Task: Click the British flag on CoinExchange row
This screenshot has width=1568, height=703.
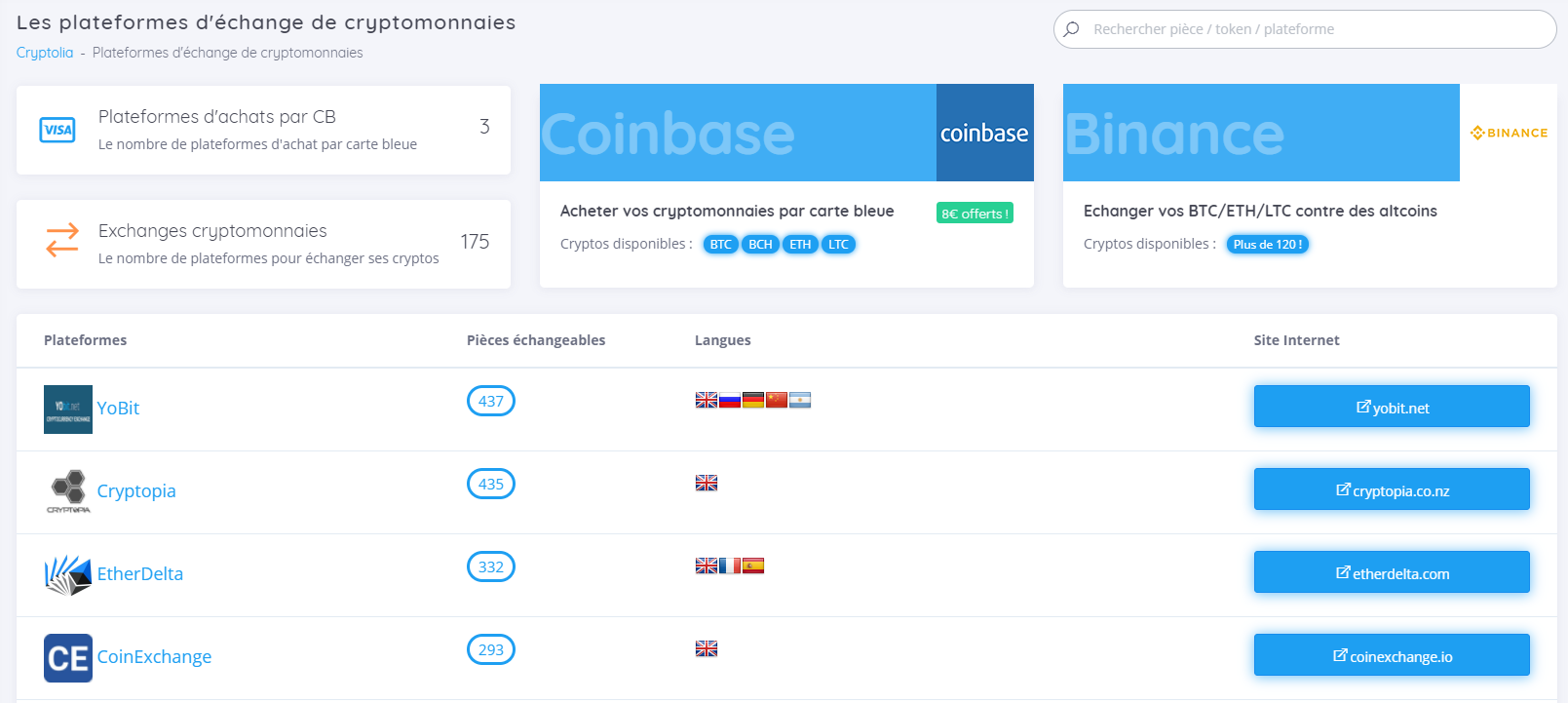Action: 707,647
